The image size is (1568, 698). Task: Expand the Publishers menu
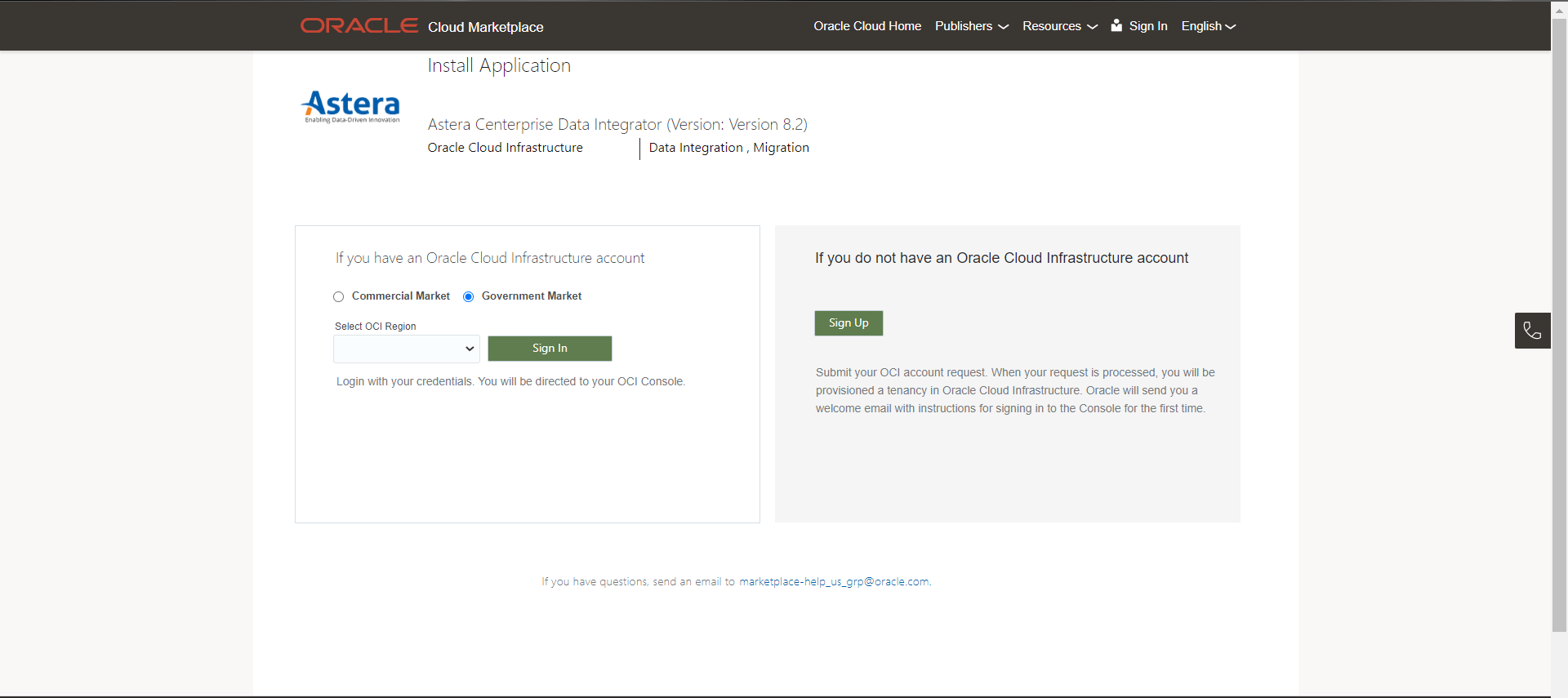[x=971, y=26]
